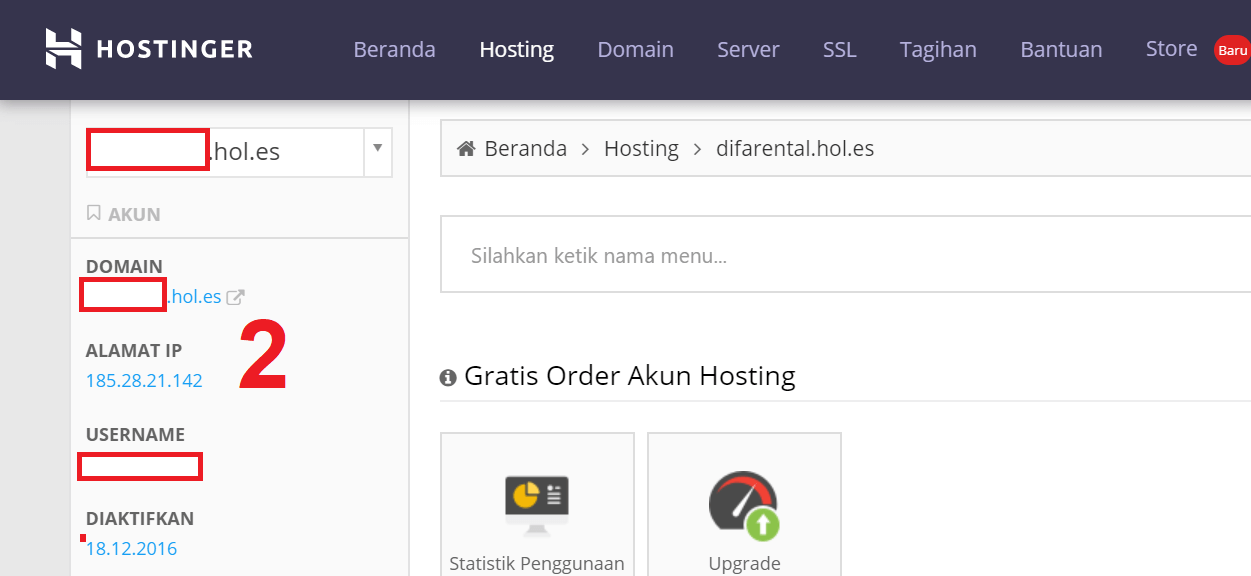The height and width of the screenshot is (576, 1251).
Task: Open the .hol.es domain link in sidebar
Action: [x=195, y=297]
